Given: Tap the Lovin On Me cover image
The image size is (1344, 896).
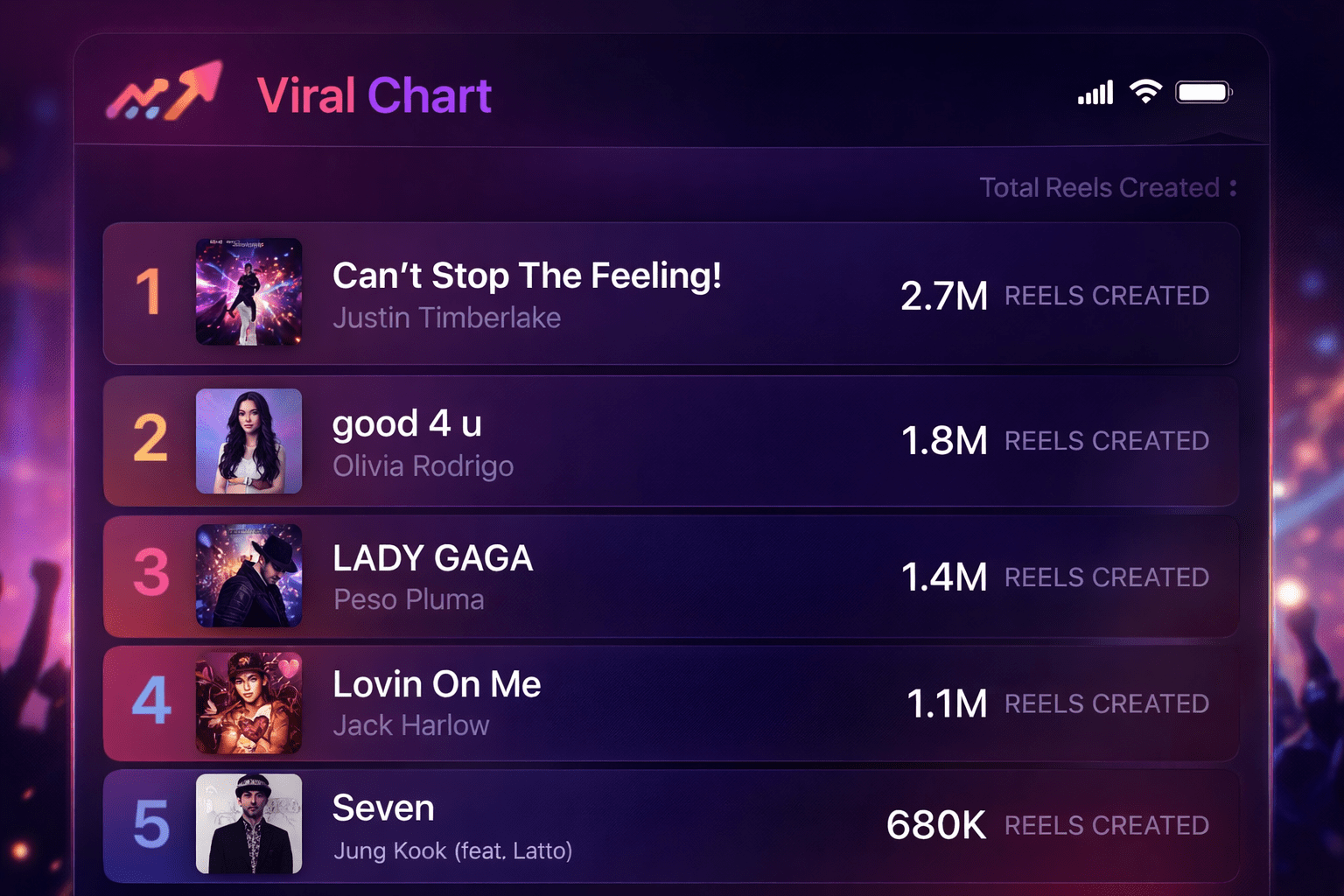Looking at the screenshot, I should tap(248, 703).
